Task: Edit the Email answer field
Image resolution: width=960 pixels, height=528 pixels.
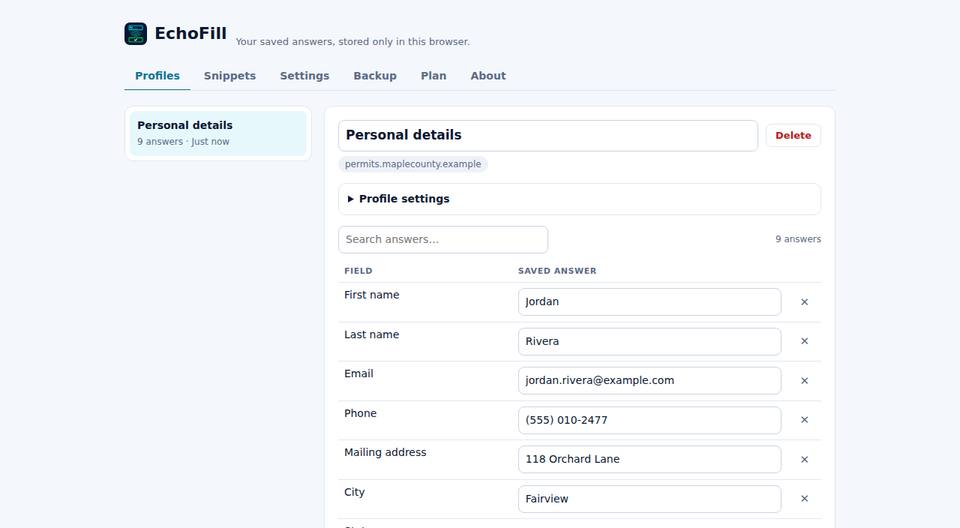Action: pyautogui.click(x=650, y=380)
